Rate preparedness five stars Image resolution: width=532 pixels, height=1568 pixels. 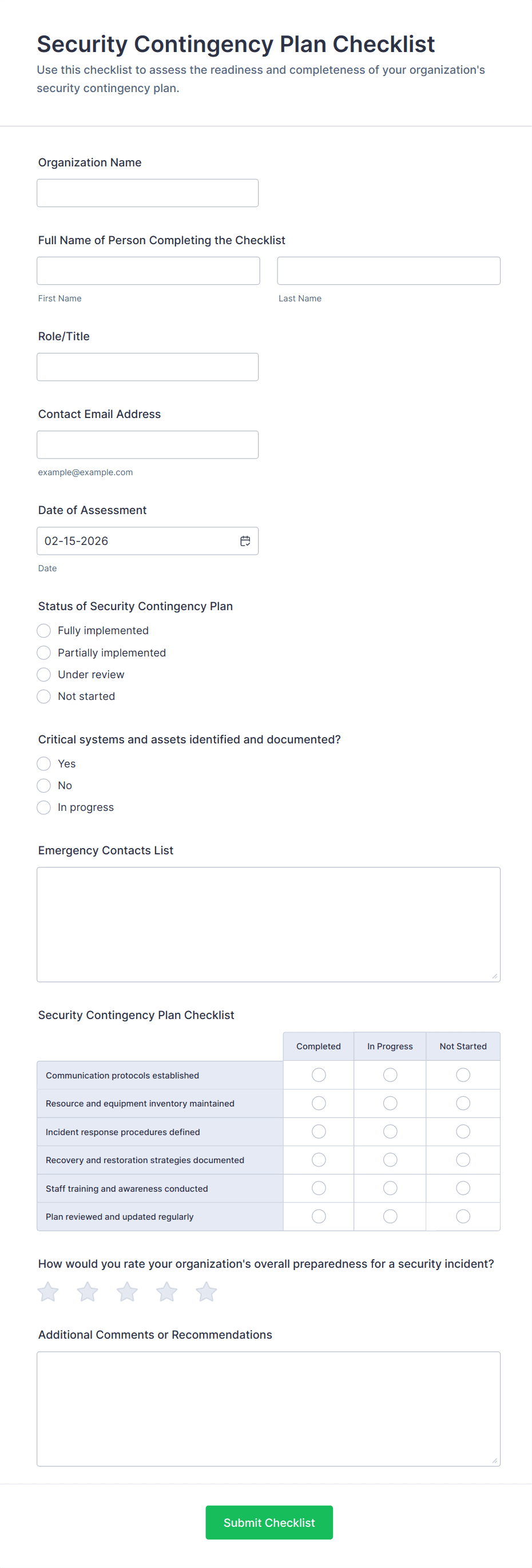(x=207, y=1291)
